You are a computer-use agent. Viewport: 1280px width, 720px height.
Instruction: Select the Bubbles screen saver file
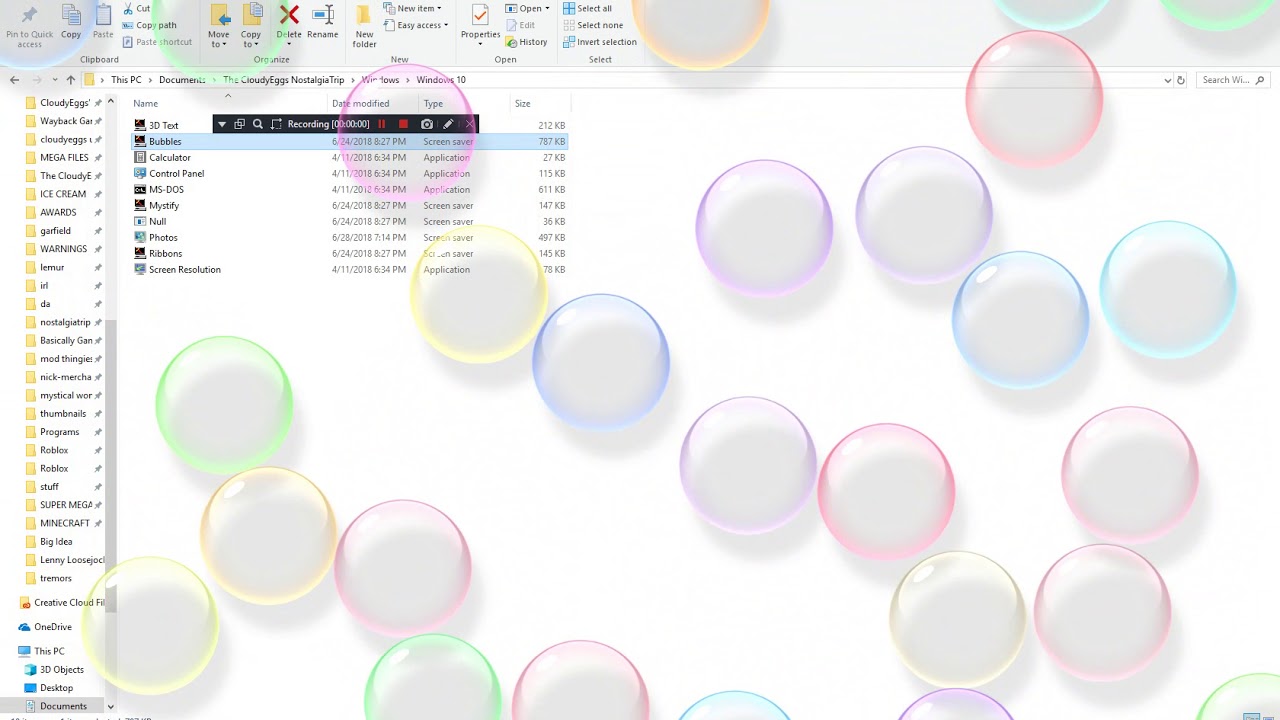(350, 142)
